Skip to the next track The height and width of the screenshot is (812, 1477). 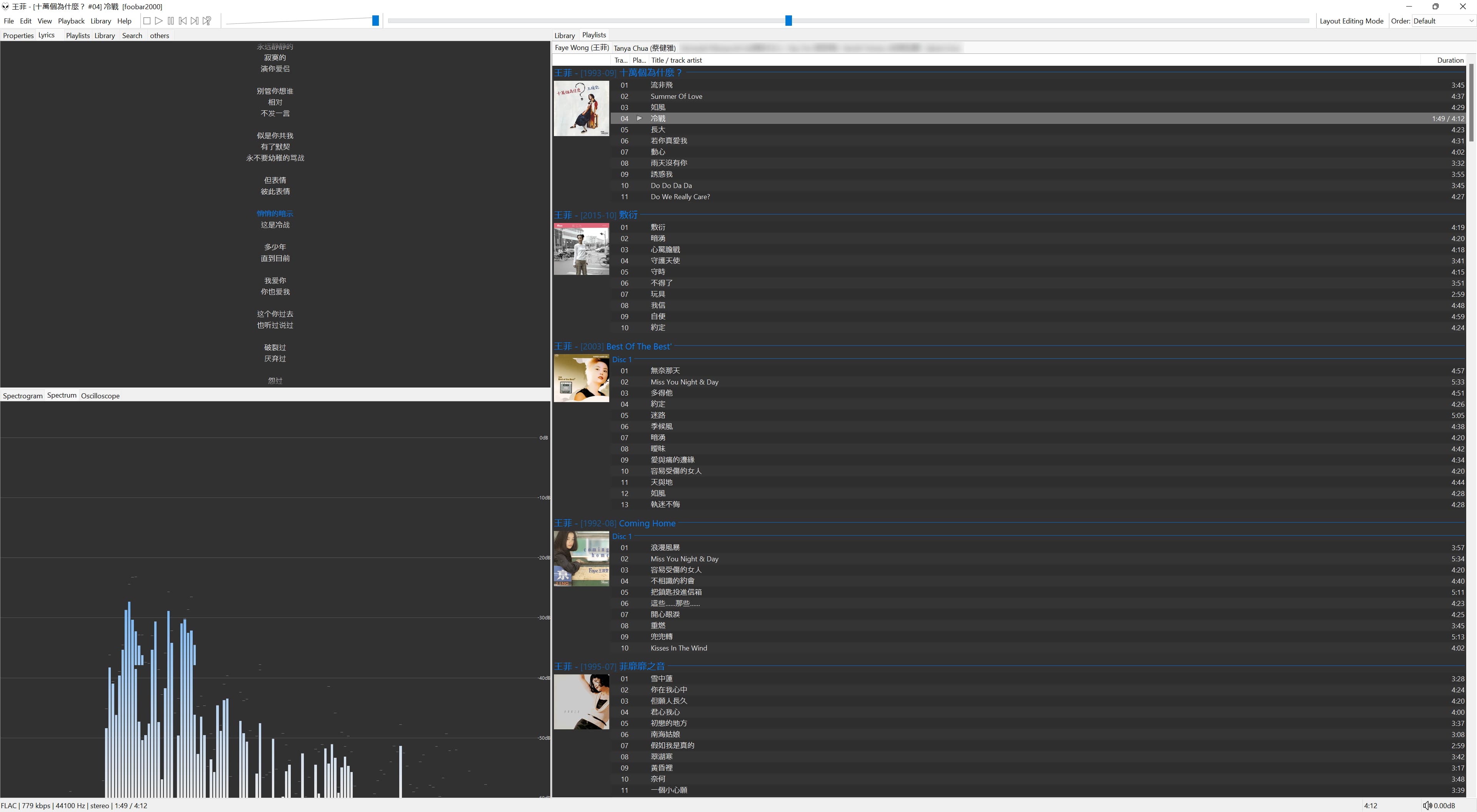[195, 21]
